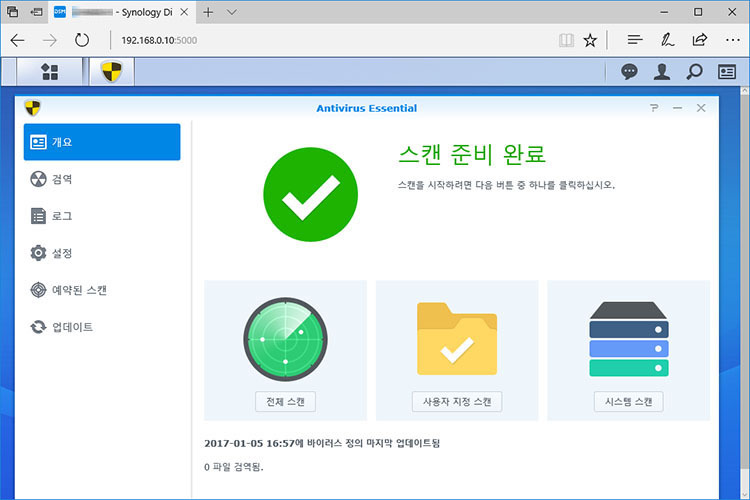Make a web note pen icon
This screenshot has width=750, height=500.
pos(667,40)
